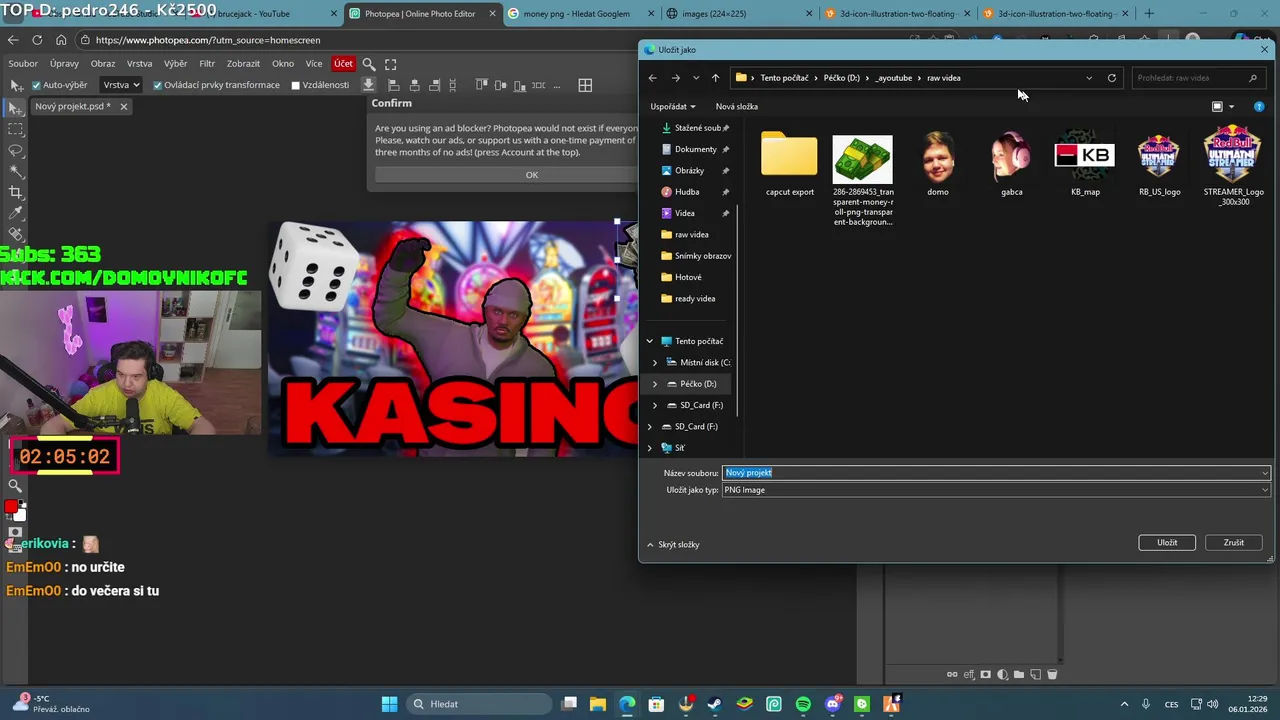Open the Uspořádat dropdown menu

pyautogui.click(x=673, y=106)
